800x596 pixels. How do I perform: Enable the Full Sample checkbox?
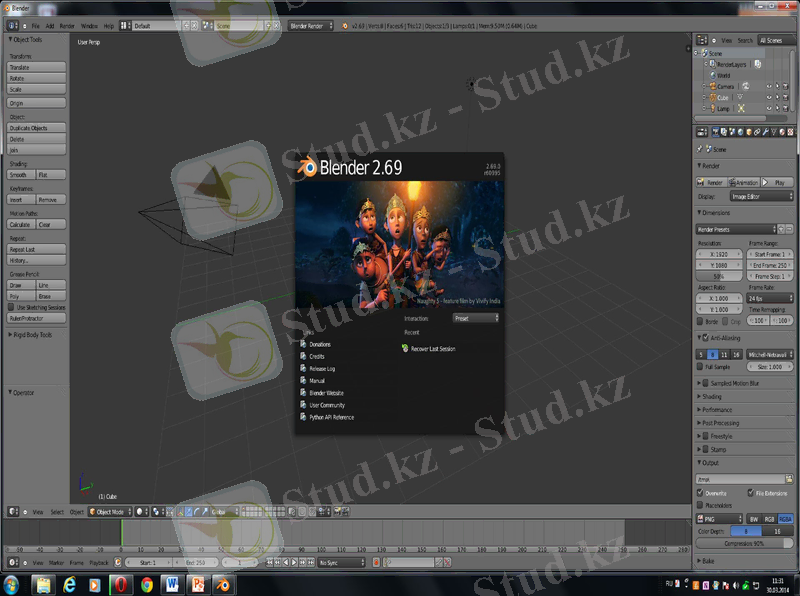point(700,367)
